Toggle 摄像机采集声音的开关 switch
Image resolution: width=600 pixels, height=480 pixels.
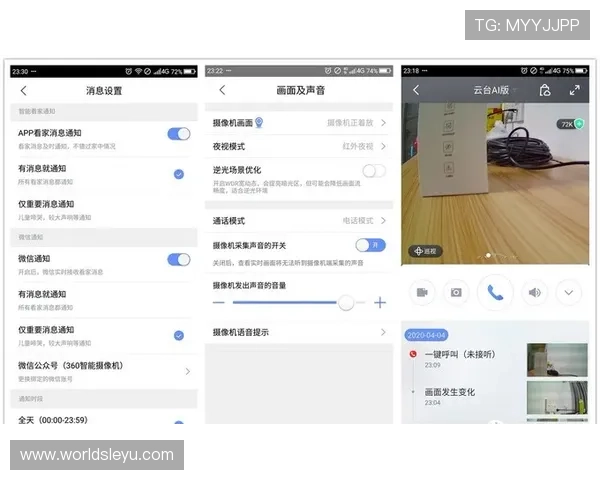click(x=370, y=245)
